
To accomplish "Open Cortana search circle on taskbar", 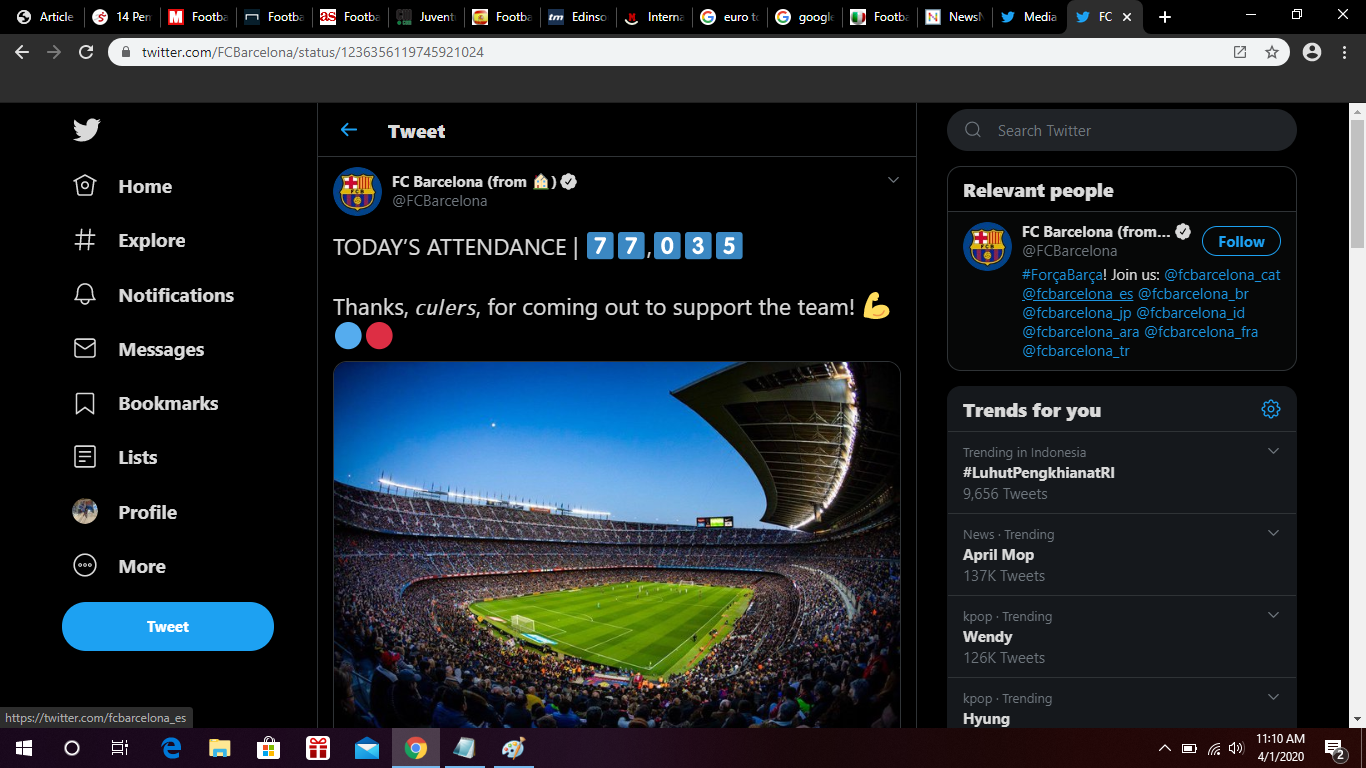I will coord(72,748).
